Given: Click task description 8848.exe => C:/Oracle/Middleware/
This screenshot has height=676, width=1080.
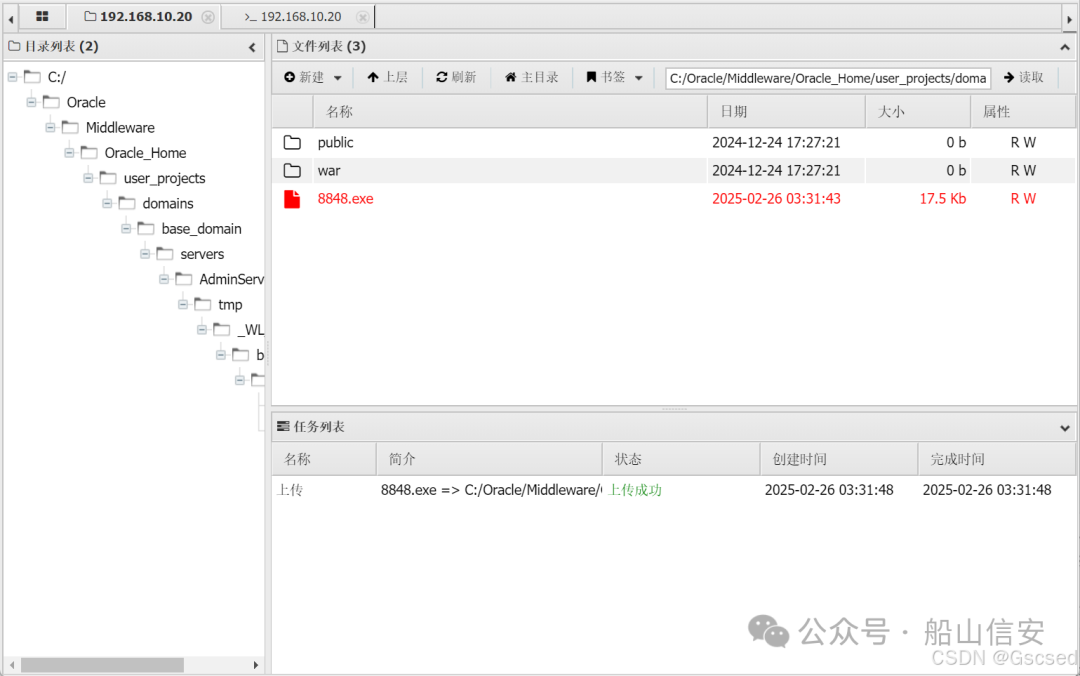Looking at the screenshot, I should [x=491, y=490].
